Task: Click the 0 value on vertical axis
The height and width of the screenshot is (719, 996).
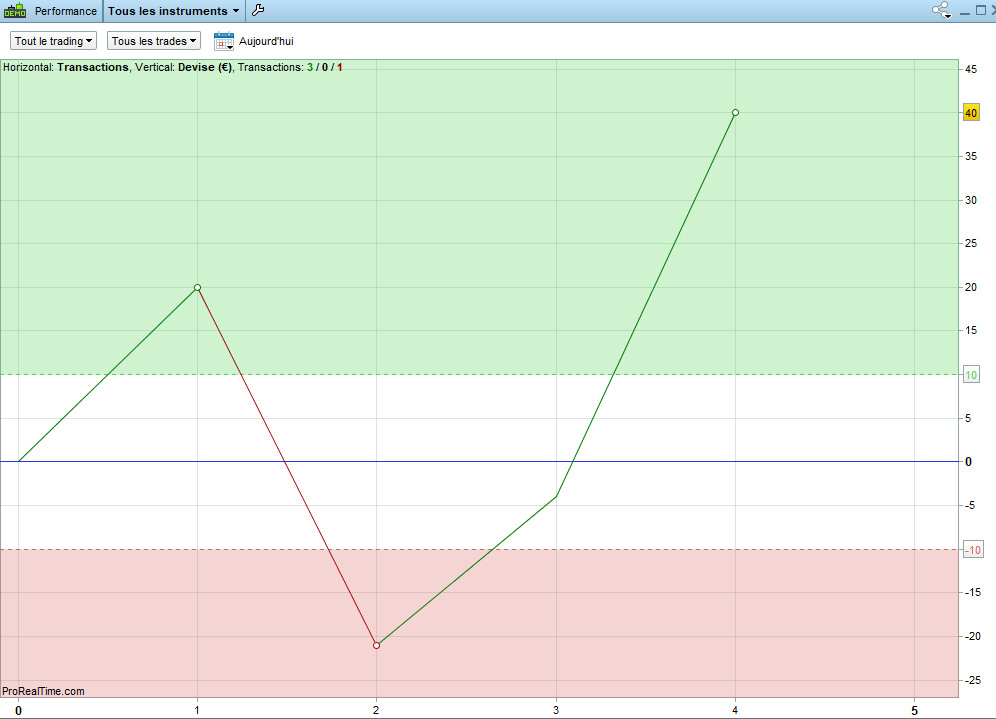Action: pos(968,462)
